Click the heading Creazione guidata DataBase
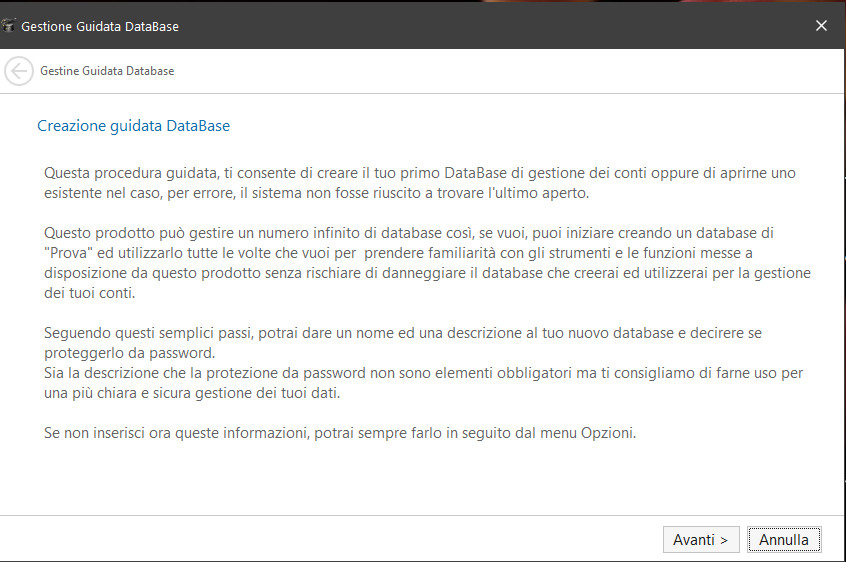The image size is (846, 562). tap(133, 126)
